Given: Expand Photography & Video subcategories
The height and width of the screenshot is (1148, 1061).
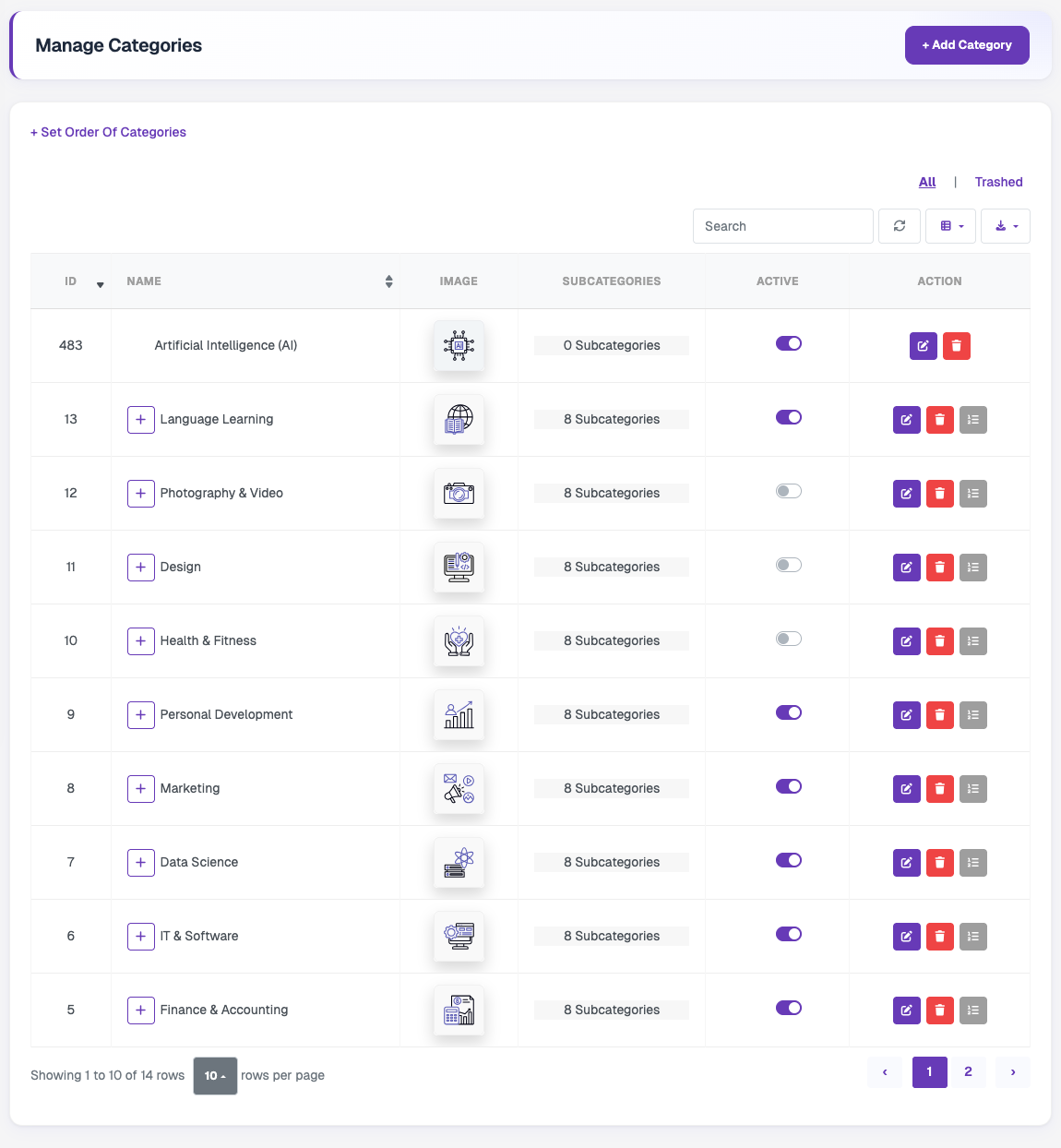Looking at the screenshot, I should (140, 494).
